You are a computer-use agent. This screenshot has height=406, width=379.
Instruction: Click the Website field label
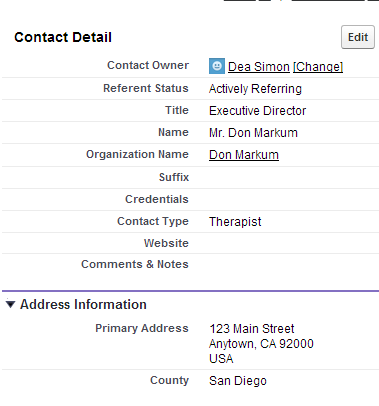point(166,243)
